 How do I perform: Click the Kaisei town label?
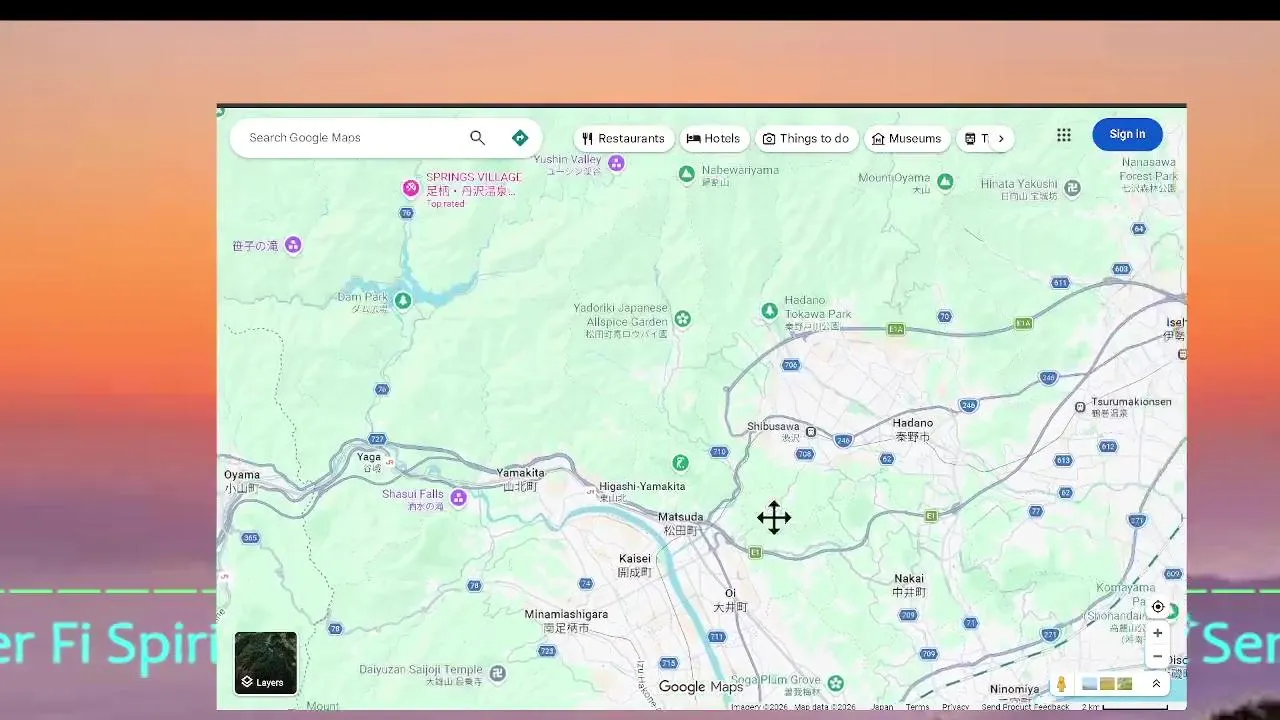click(634, 565)
